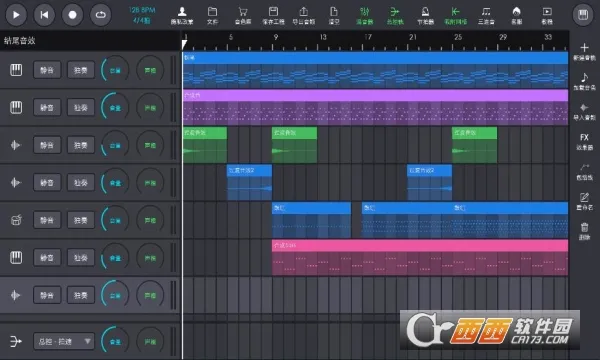The image size is (600, 360).
Task: Adjust 声相 pan knob on the drum track
Action: pos(150,220)
